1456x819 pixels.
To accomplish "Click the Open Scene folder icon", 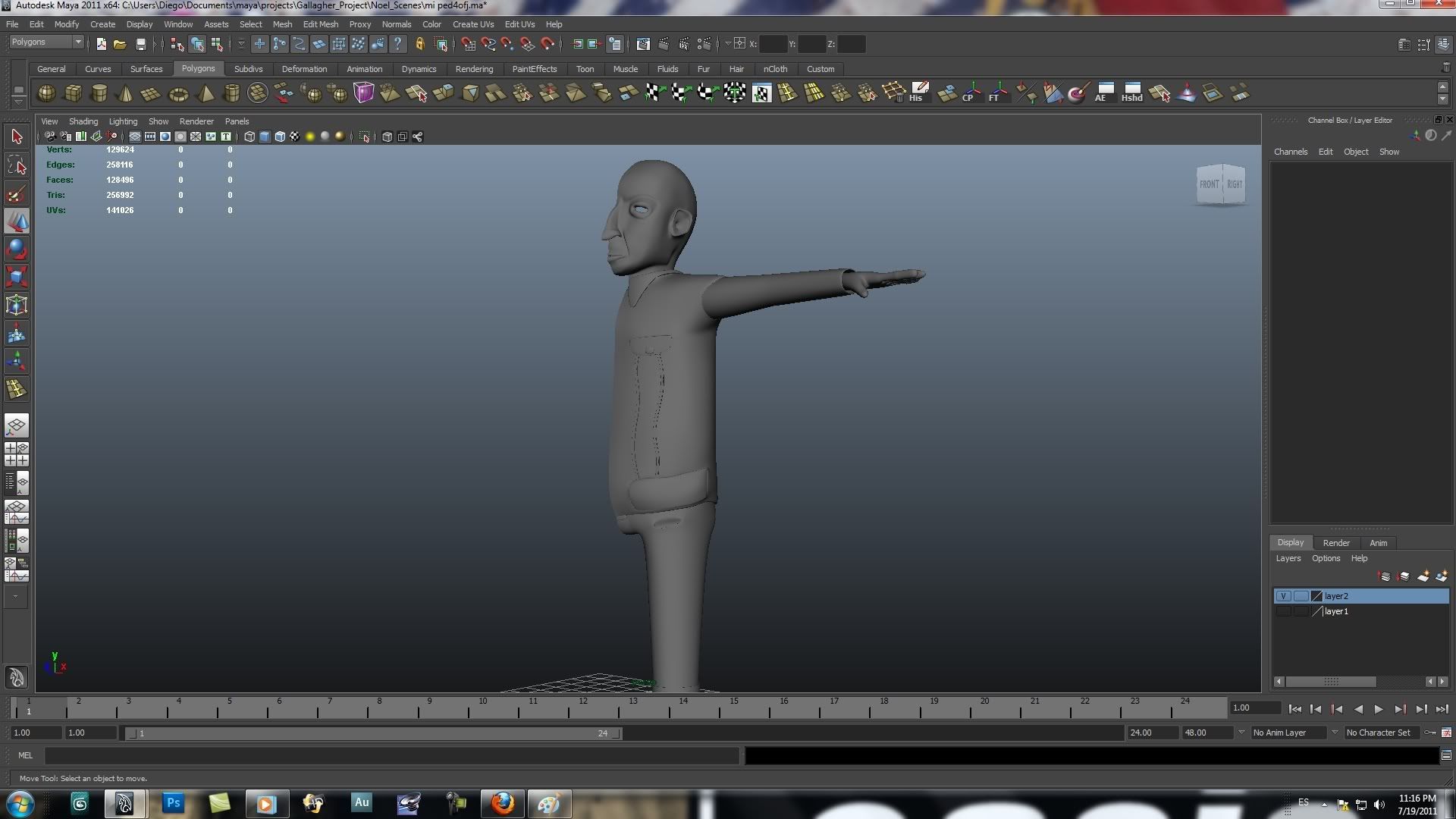I will [120, 45].
